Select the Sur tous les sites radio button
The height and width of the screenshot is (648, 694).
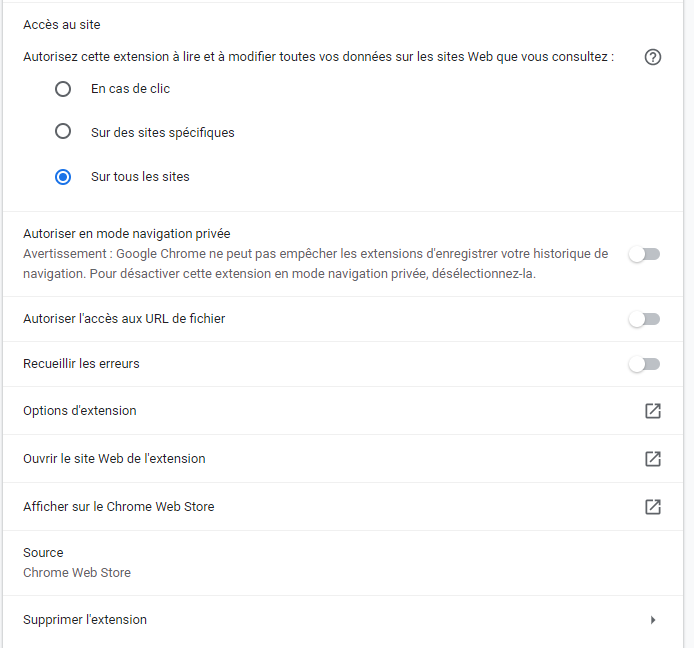click(63, 177)
